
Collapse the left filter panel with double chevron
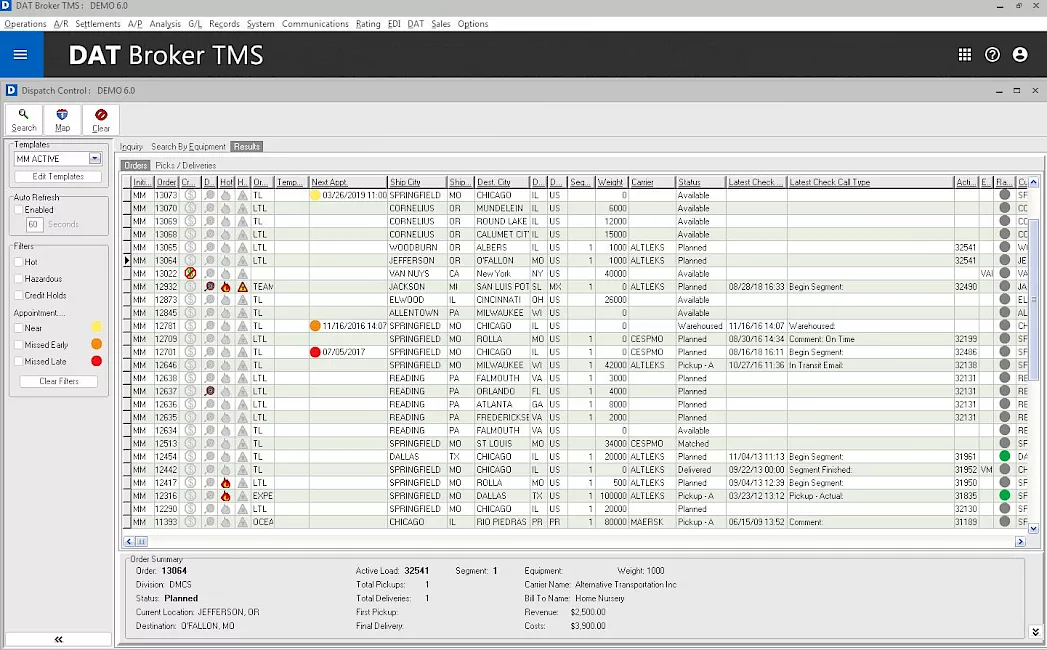click(x=58, y=639)
